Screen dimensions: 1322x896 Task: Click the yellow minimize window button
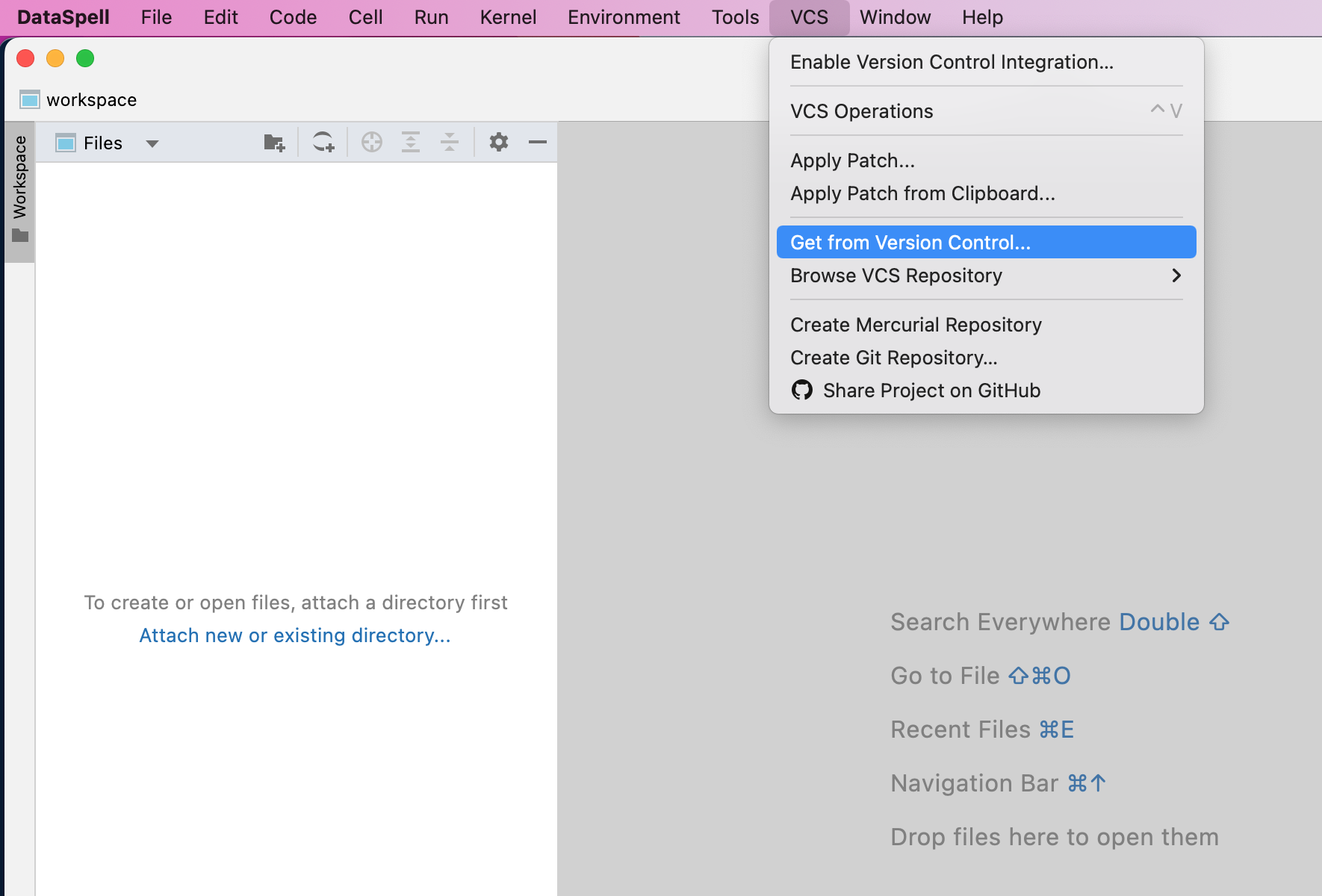pos(55,58)
